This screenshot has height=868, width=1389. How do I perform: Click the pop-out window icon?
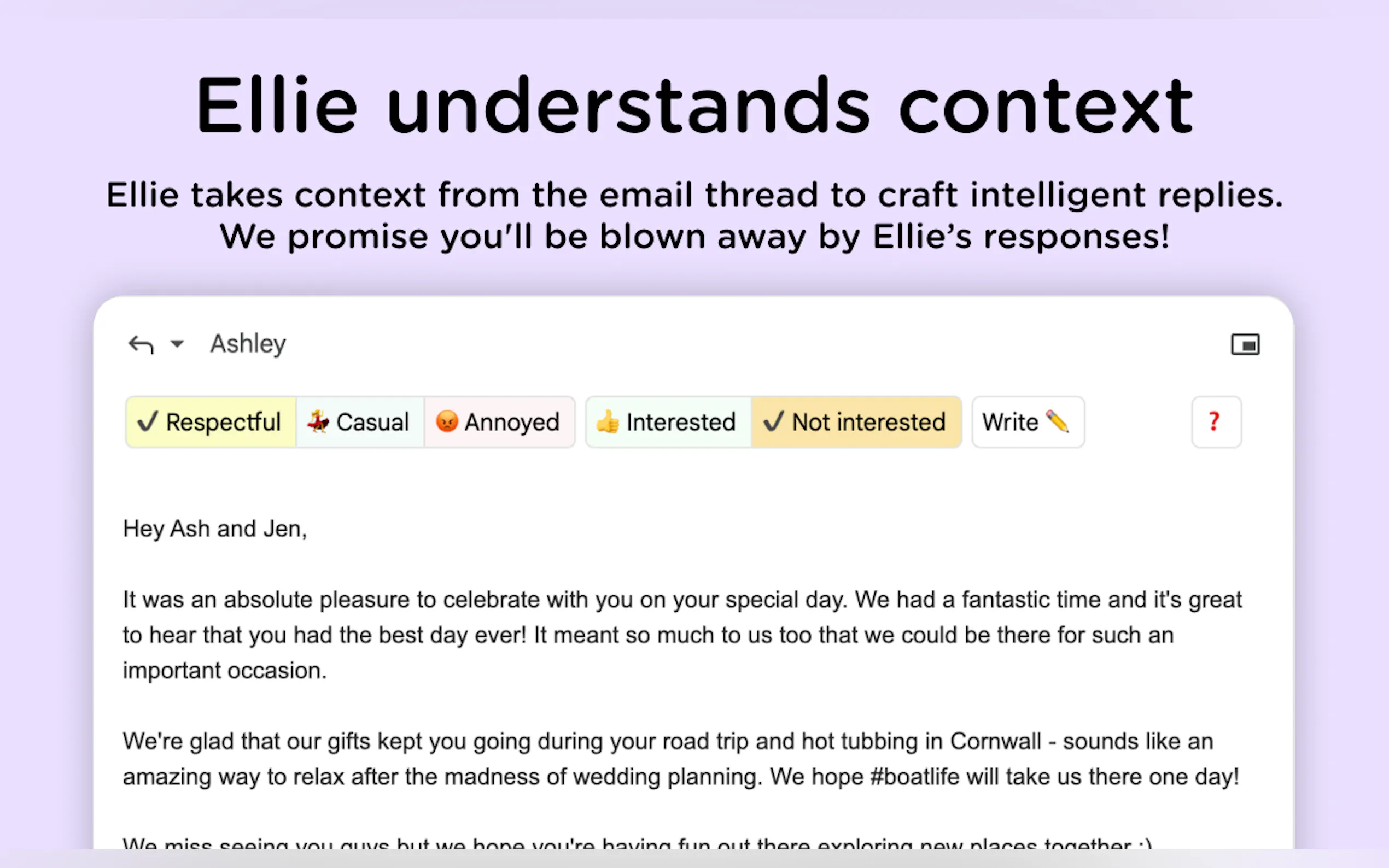tap(1245, 344)
